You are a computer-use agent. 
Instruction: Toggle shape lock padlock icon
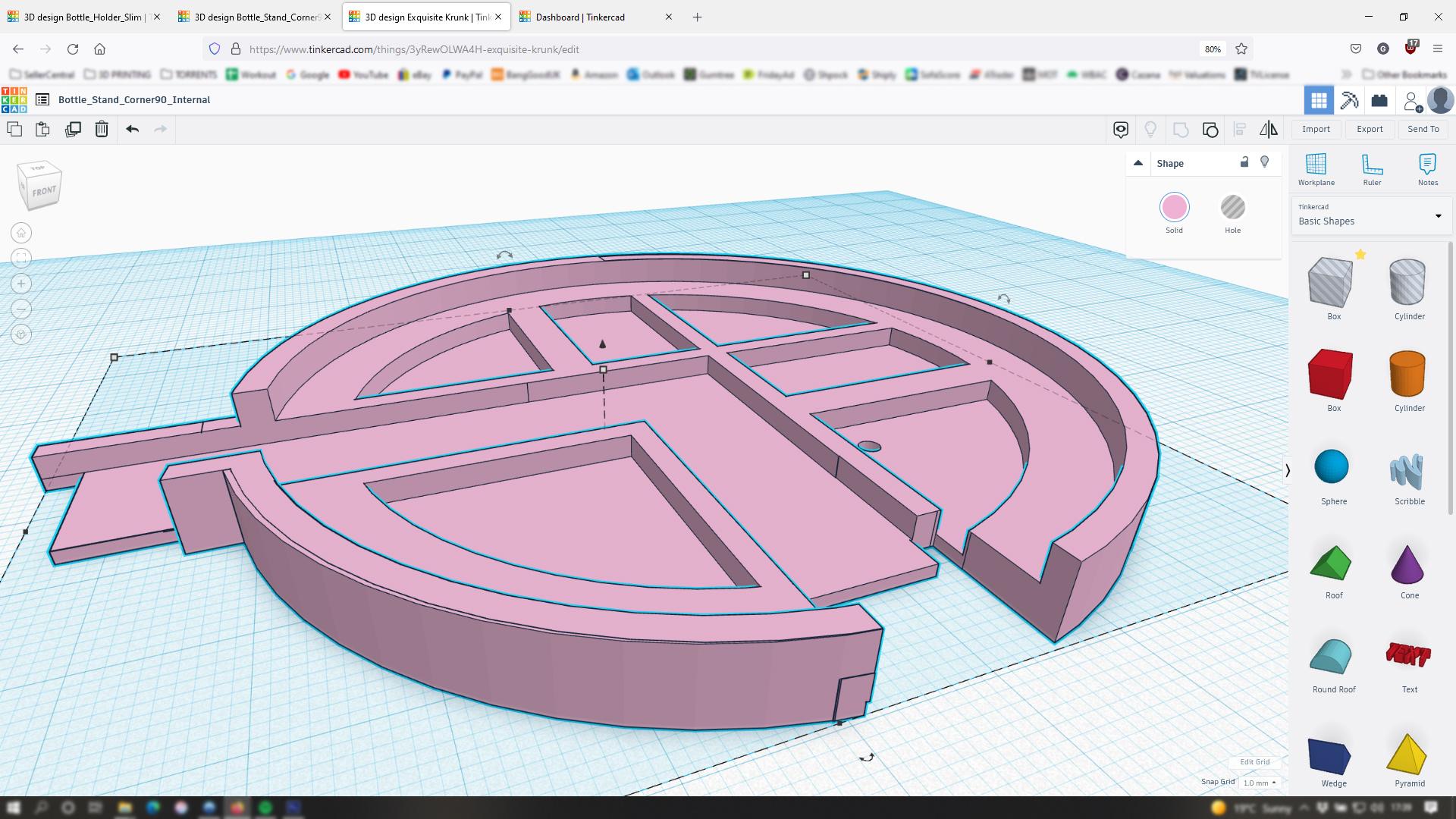pos(1244,162)
